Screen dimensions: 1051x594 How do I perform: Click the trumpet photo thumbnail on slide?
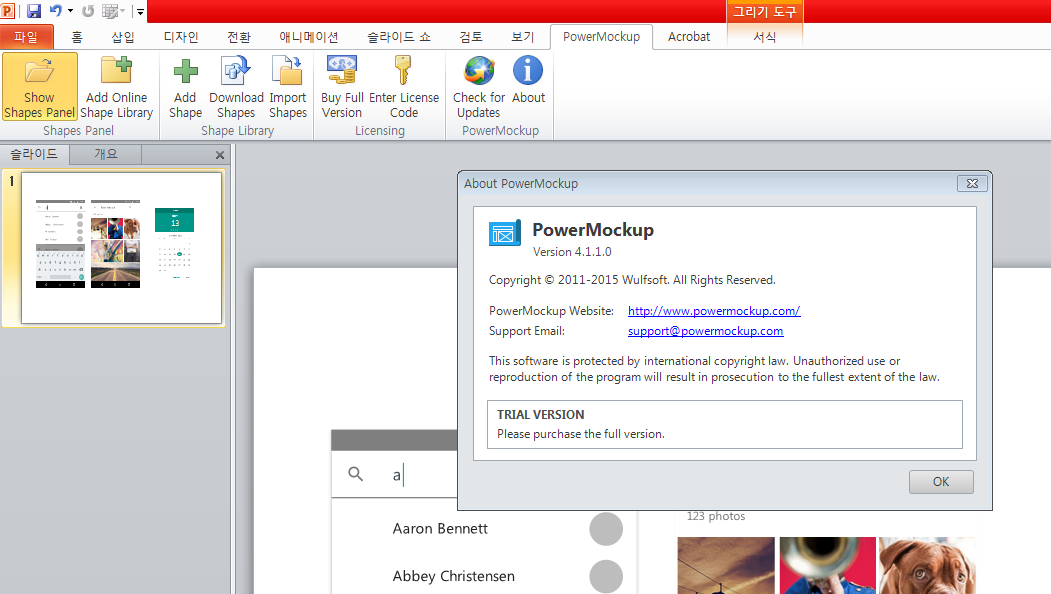[827, 565]
